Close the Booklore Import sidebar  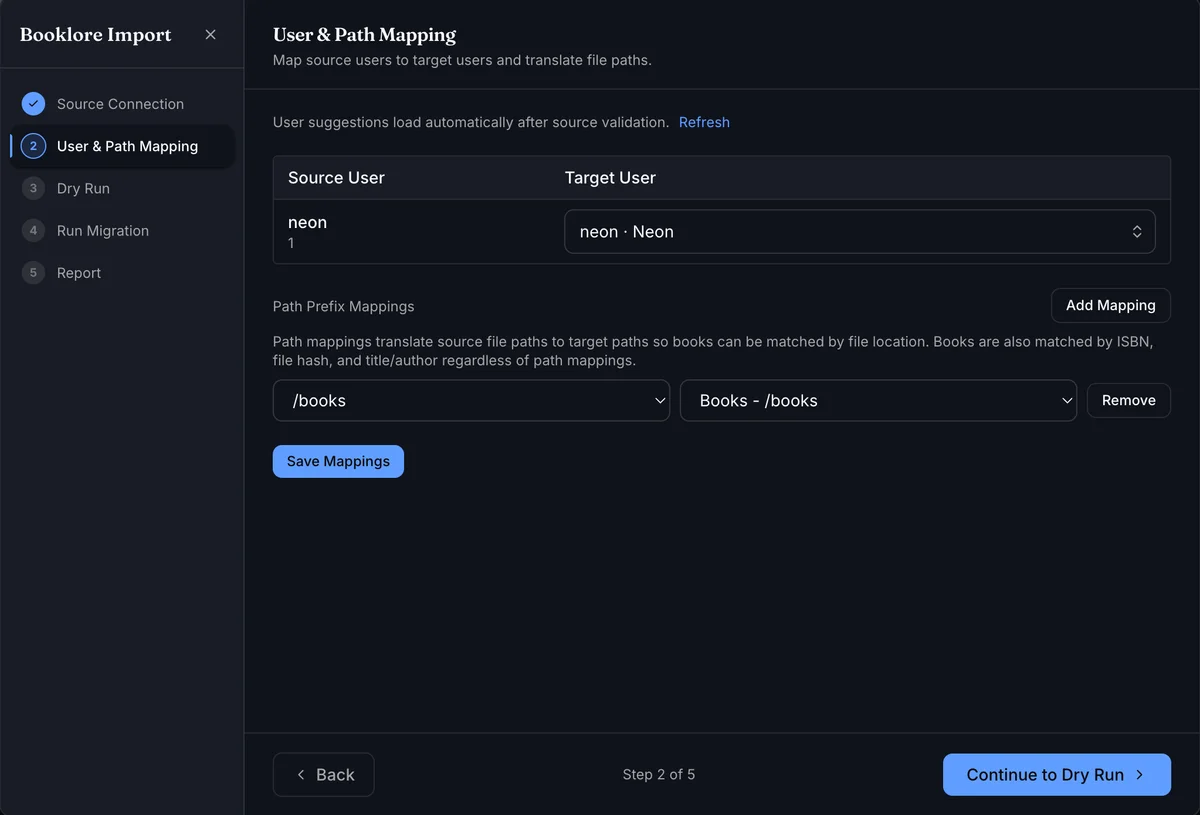pos(210,35)
